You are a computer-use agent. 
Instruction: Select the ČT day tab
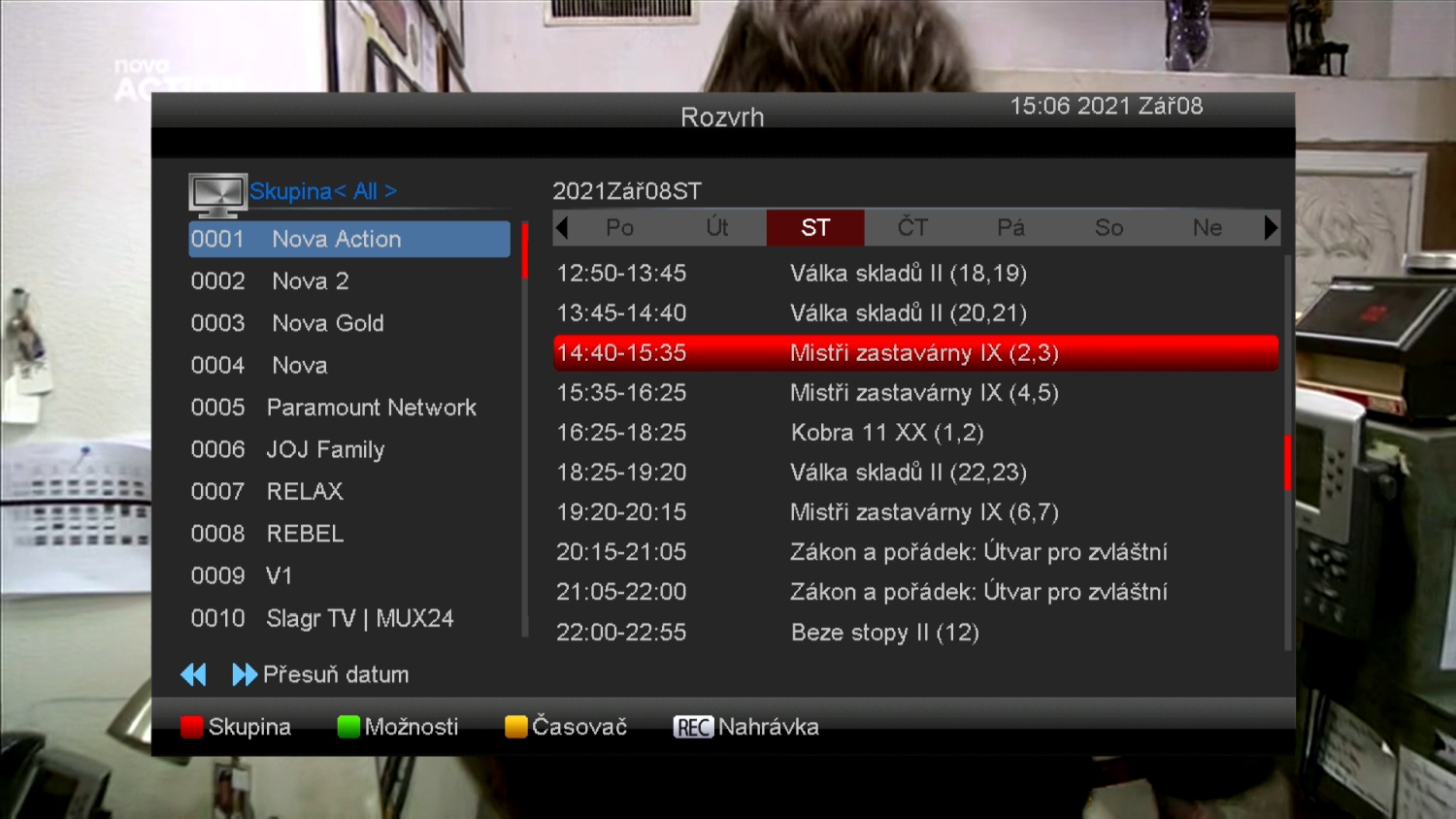pos(912,228)
